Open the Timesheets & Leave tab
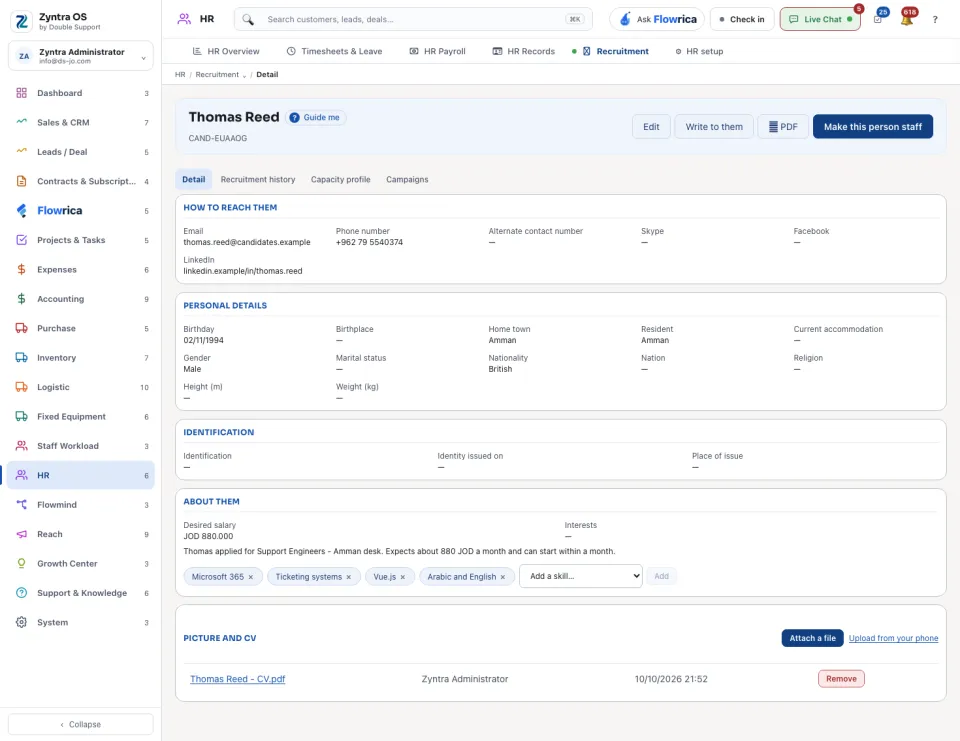The image size is (960, 741). [334, 51]
